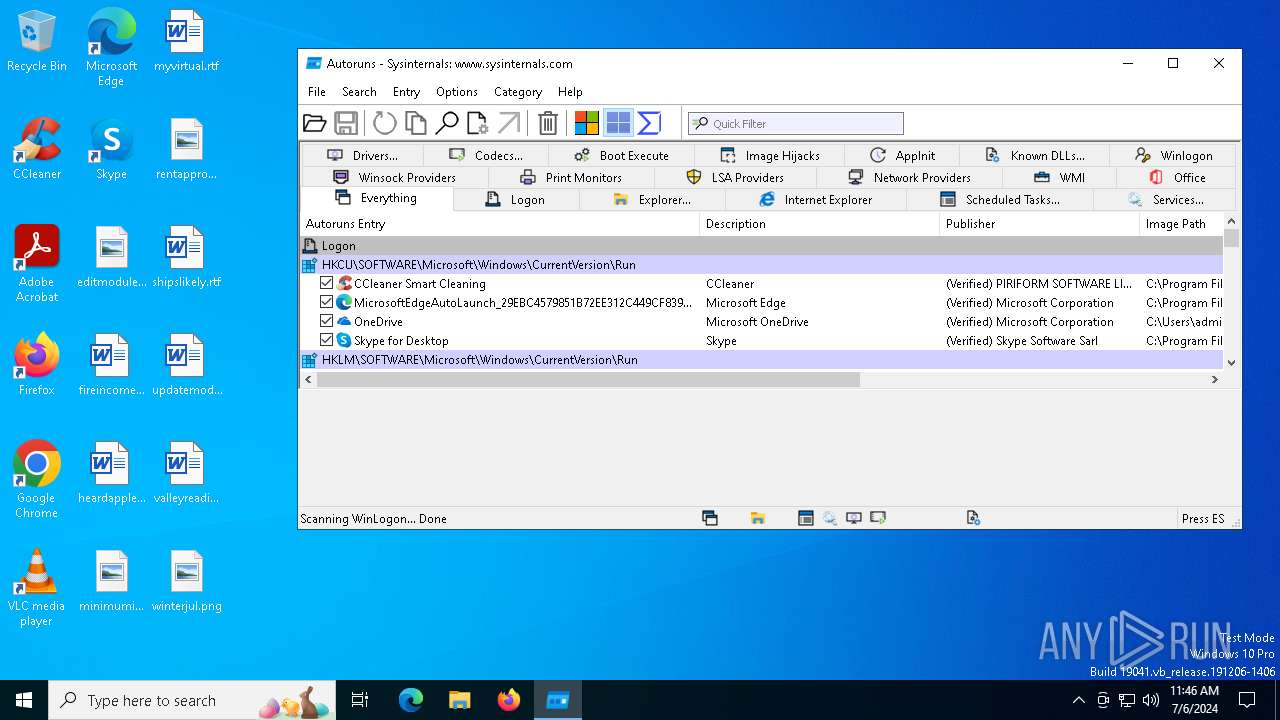Open the Winsock Providers tab
The height and width of the screenshot is (720, 1280).
coord(394,177)
